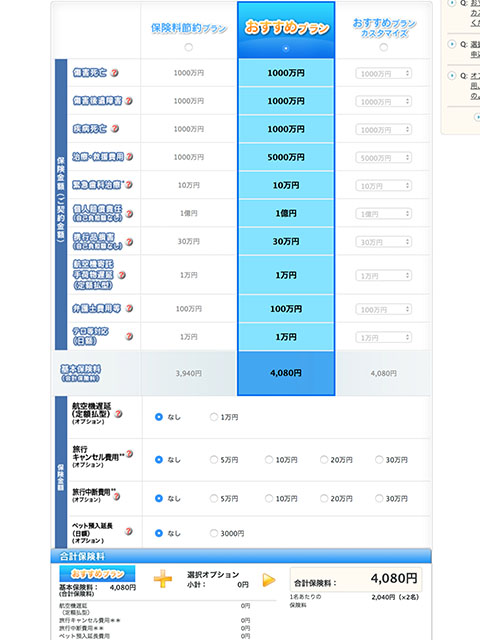Click the おすすめプラン column header
This screenshot has height=640, width=480.
coord(287,28)
